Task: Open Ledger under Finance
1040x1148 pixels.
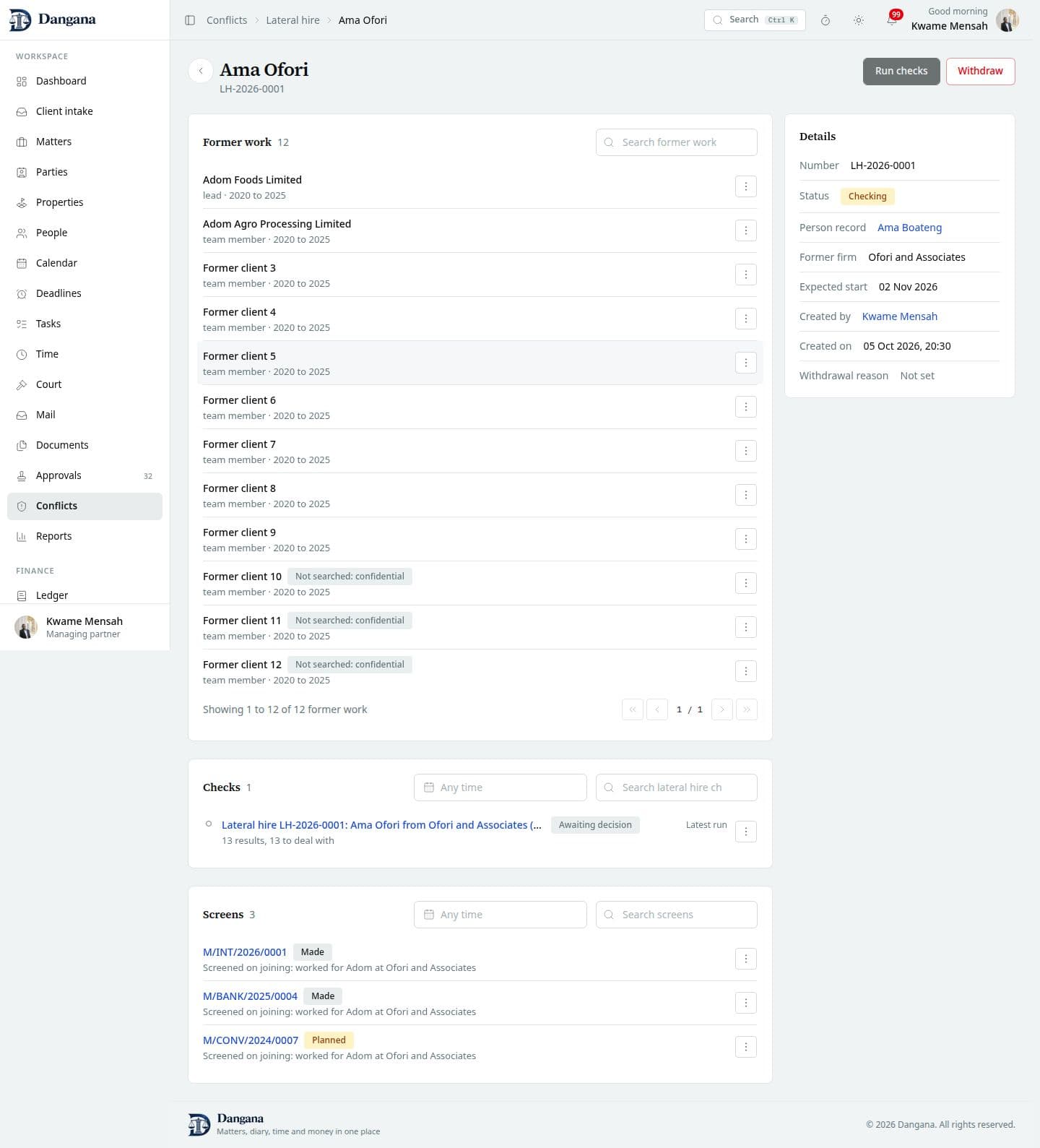Action: (x=84, y=595)
